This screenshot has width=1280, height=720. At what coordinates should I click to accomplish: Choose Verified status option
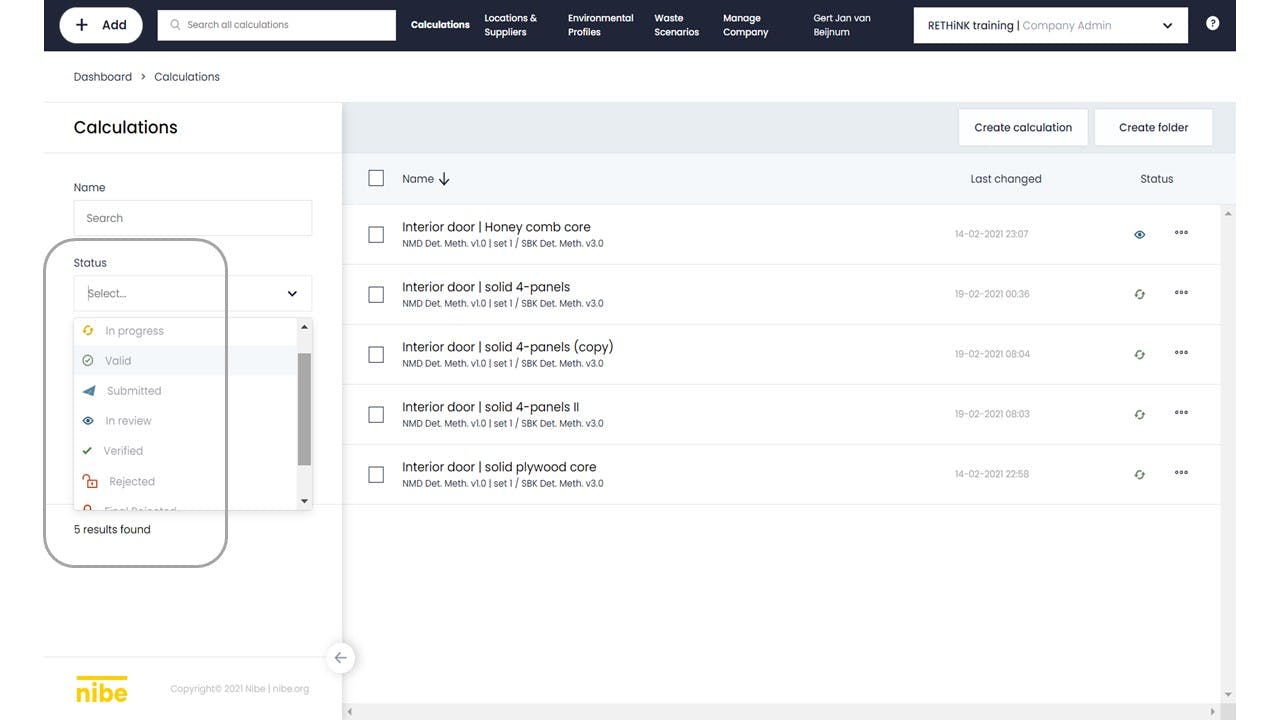coord(186,451)
